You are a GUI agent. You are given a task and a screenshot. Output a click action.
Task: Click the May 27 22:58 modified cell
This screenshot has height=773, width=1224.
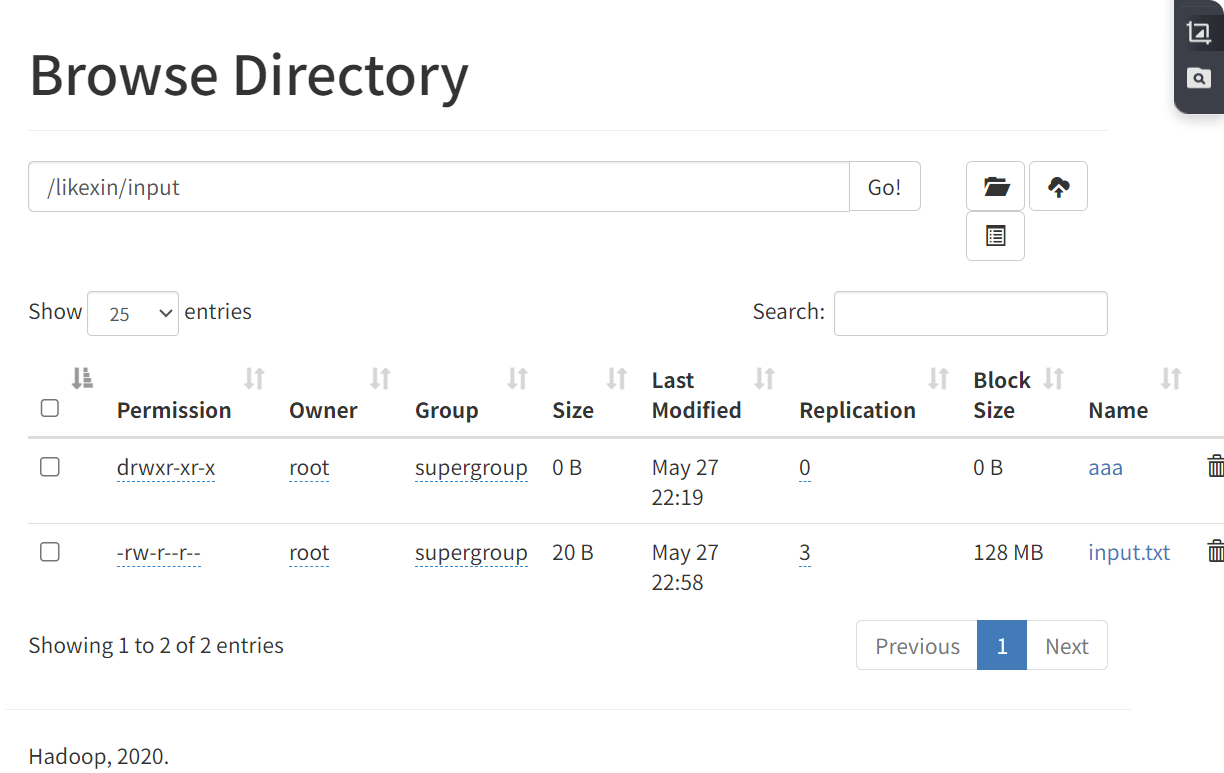[x=685, y=567]
